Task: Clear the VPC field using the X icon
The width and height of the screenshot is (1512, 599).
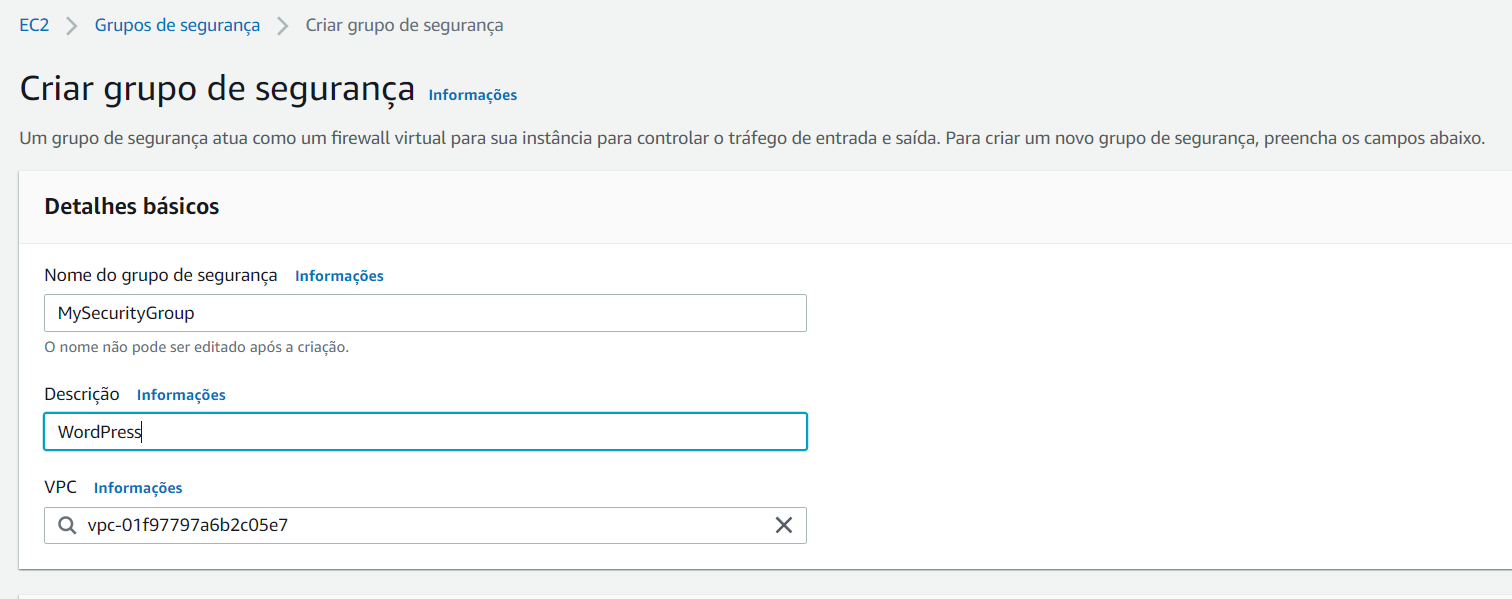Action: click(784, 525)
